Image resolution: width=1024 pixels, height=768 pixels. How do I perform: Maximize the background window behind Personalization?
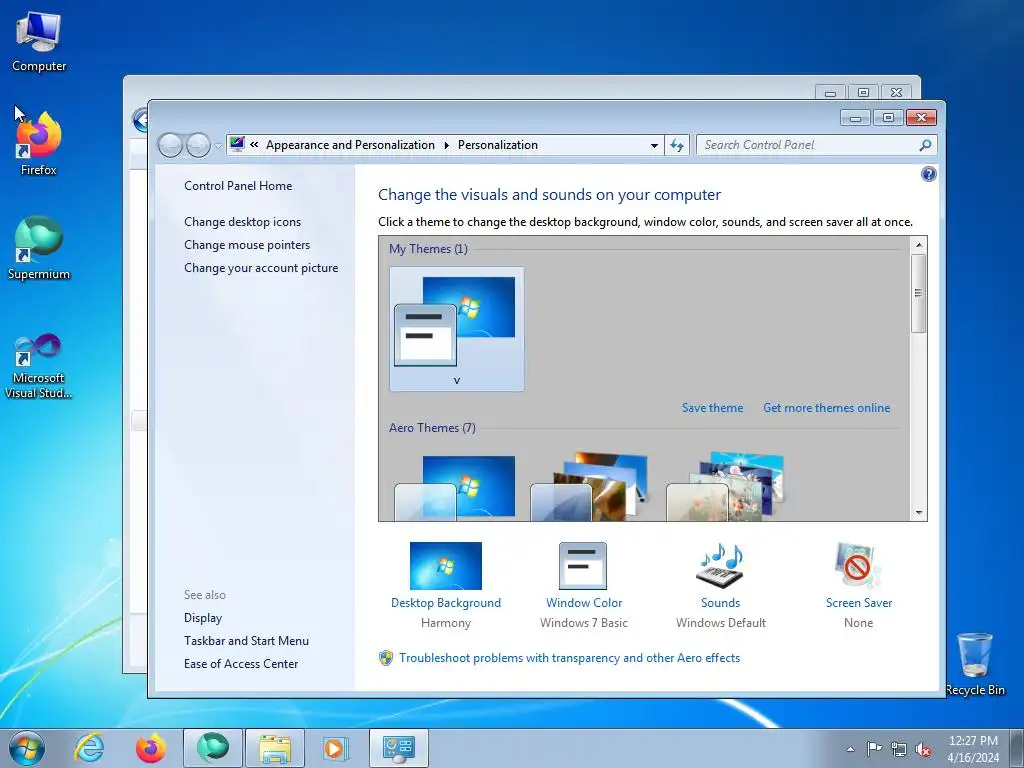(863, 93)
